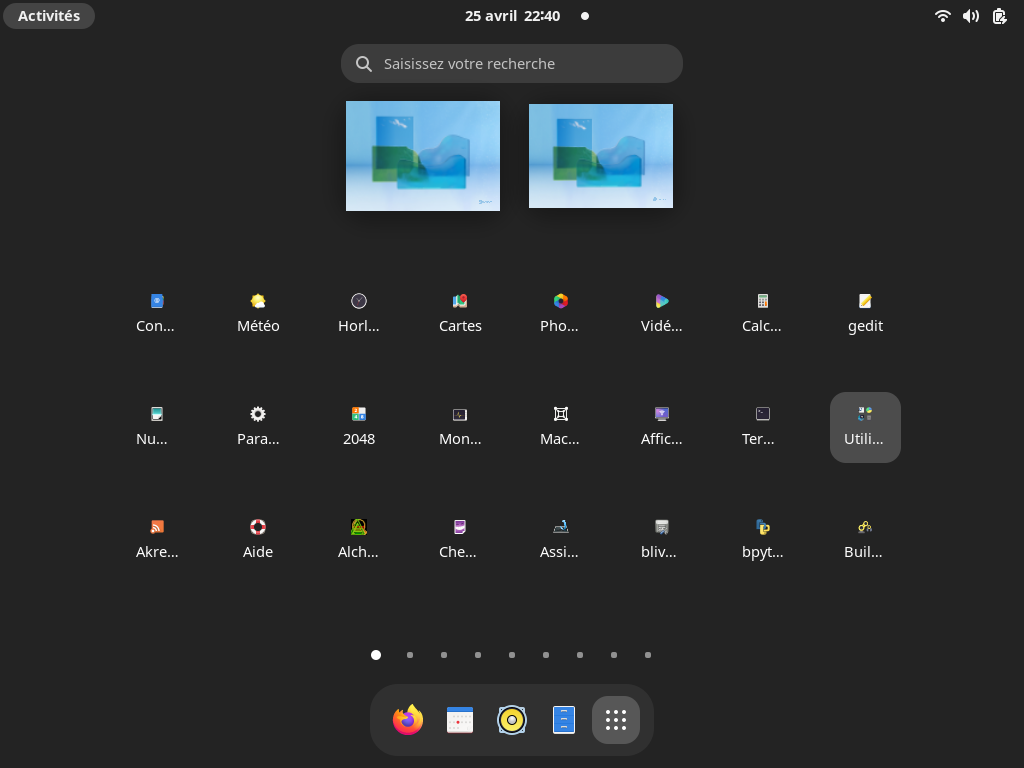Screen dimensions: 1024x768
Task: Launch the Terminal app
Action: click(x=762, y=414)
